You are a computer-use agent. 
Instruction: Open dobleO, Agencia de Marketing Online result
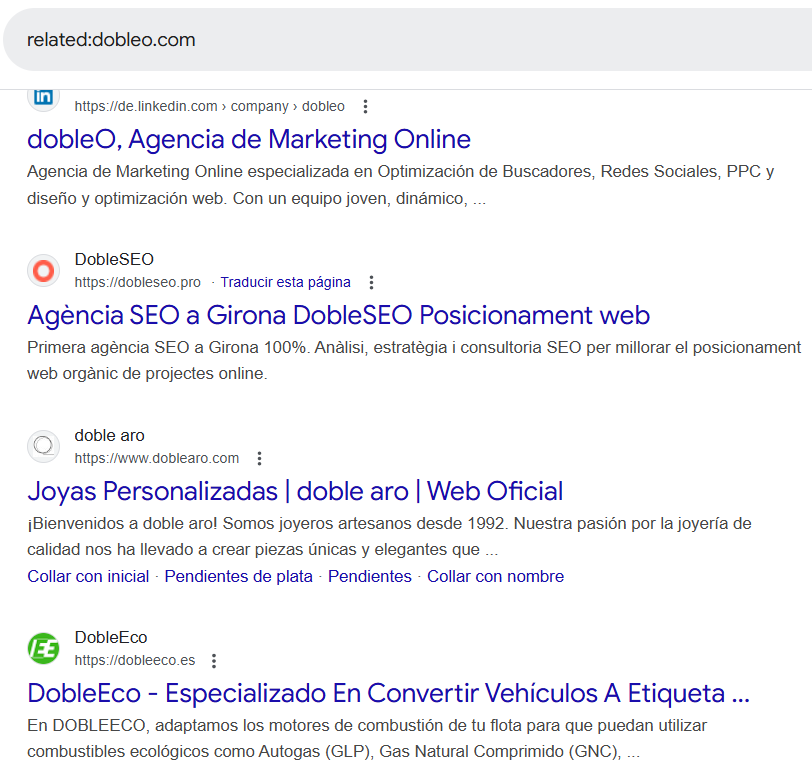[x=249, y=139]
